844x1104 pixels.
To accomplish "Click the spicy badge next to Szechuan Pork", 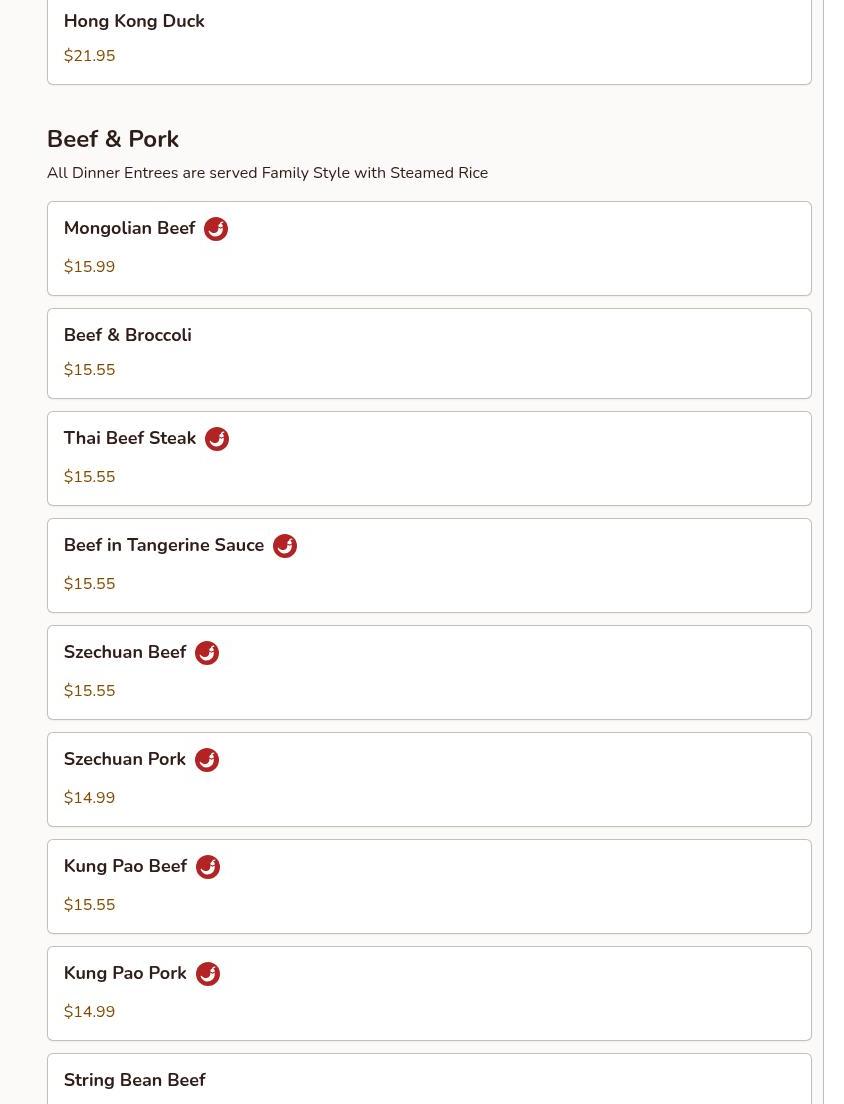I will pos(207,760).
